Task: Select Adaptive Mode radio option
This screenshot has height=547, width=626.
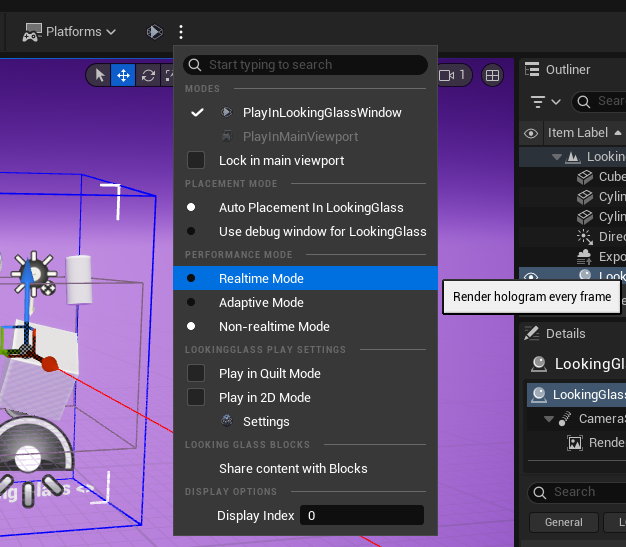Action: (261, 302)
